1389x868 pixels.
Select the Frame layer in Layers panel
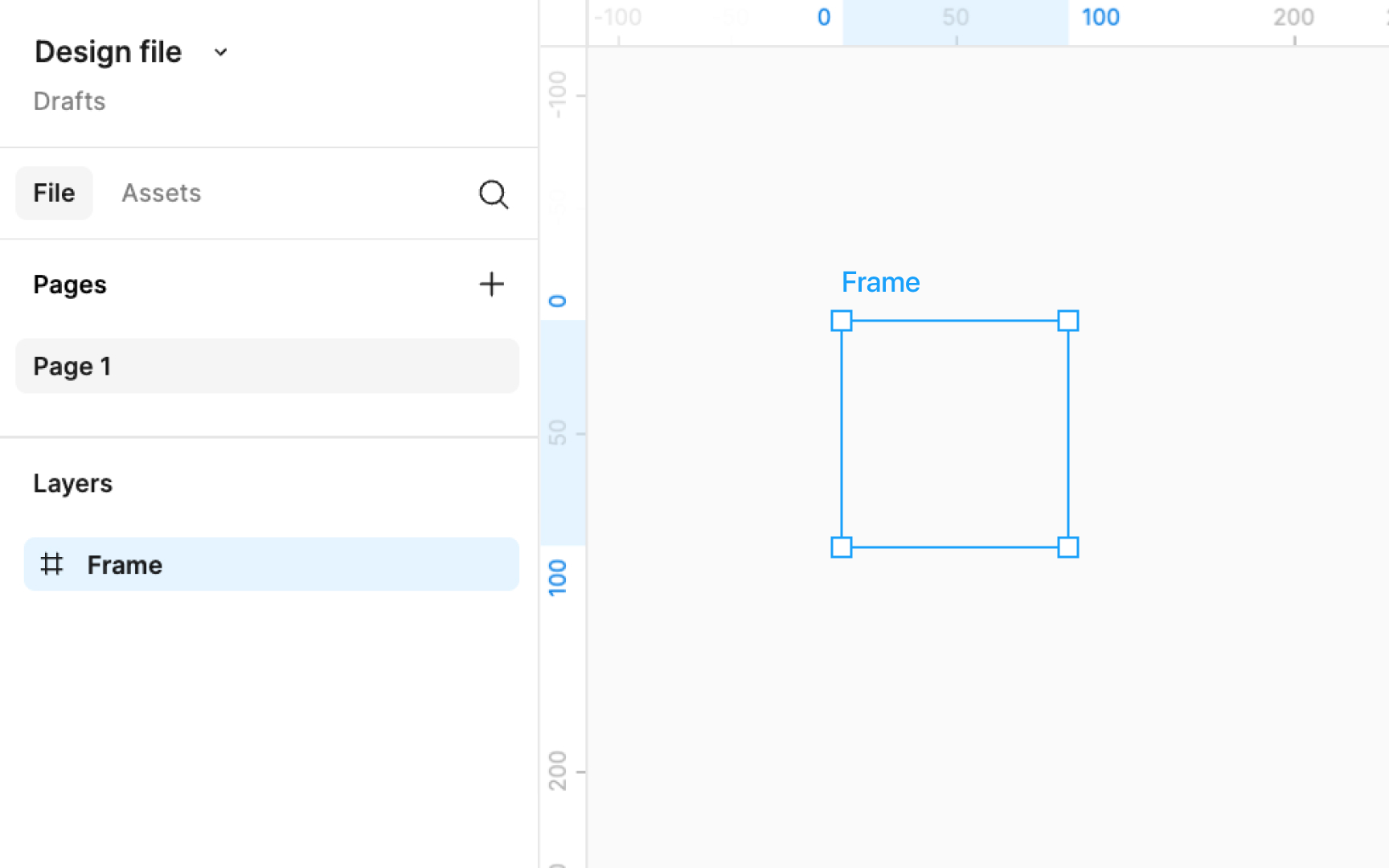(x=271, y=564)
